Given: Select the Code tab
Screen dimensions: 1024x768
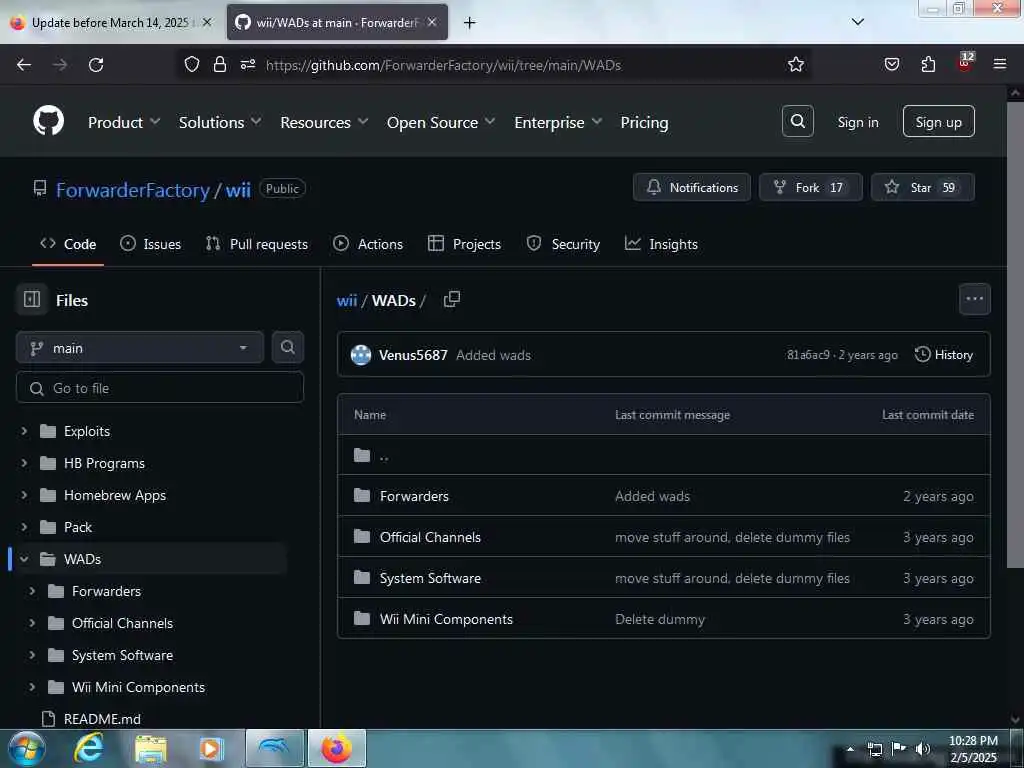Looking at the screenshot, I should (x=68, y=244).
